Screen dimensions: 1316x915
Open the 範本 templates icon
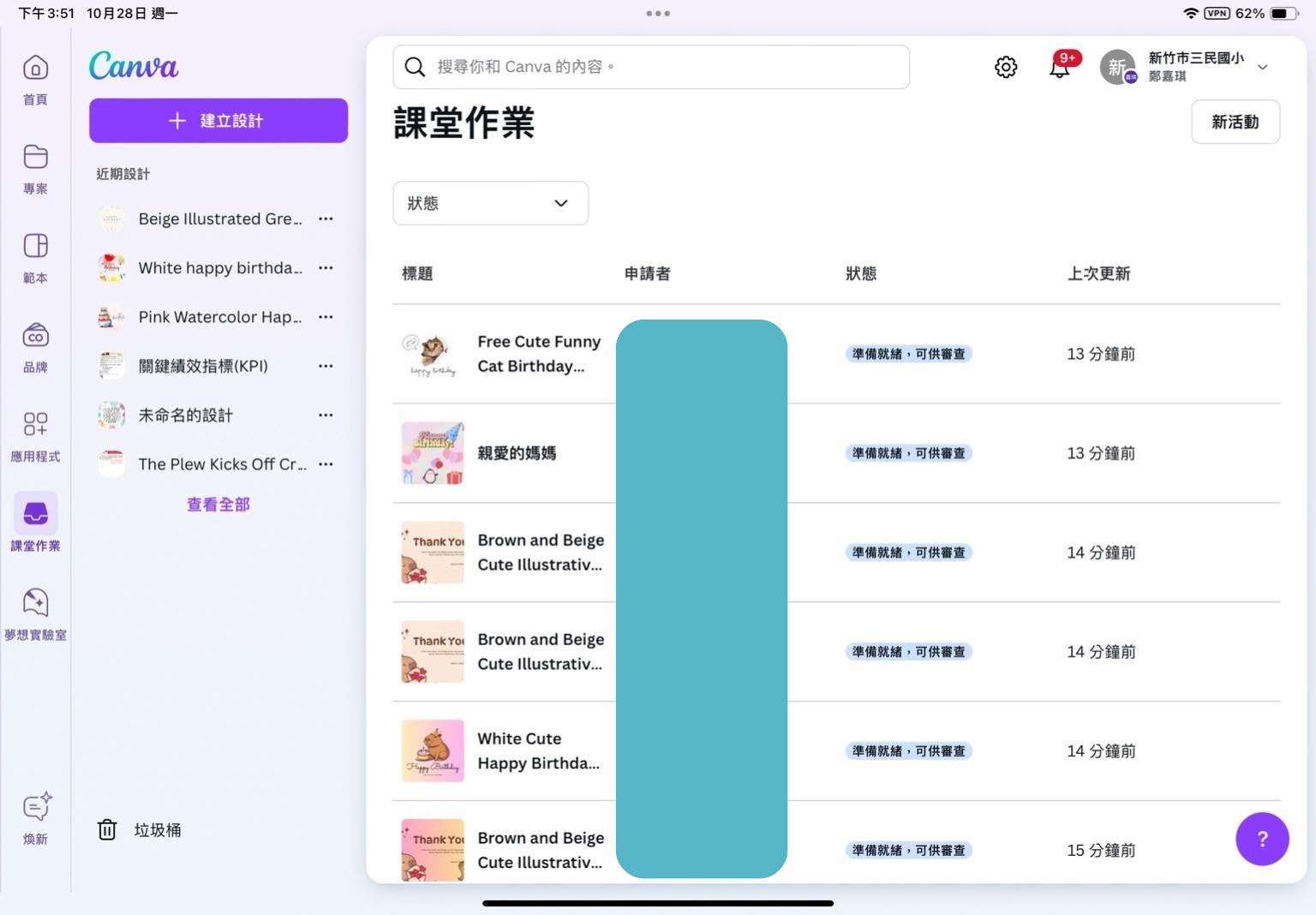point(35,247)
